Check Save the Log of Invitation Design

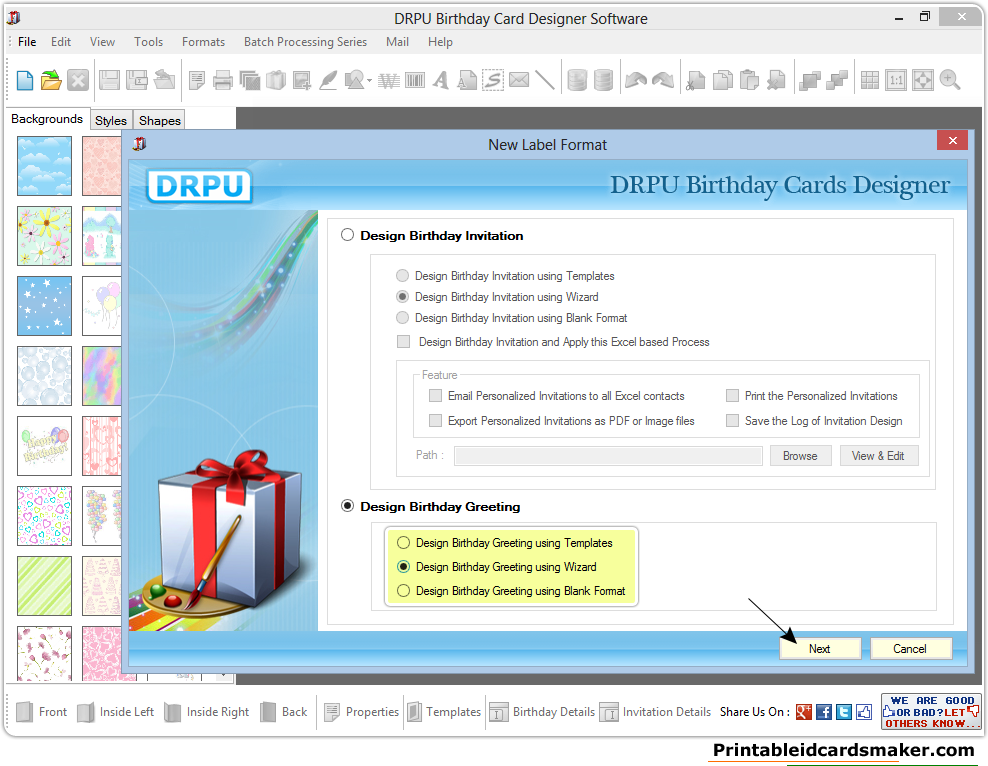732,420
